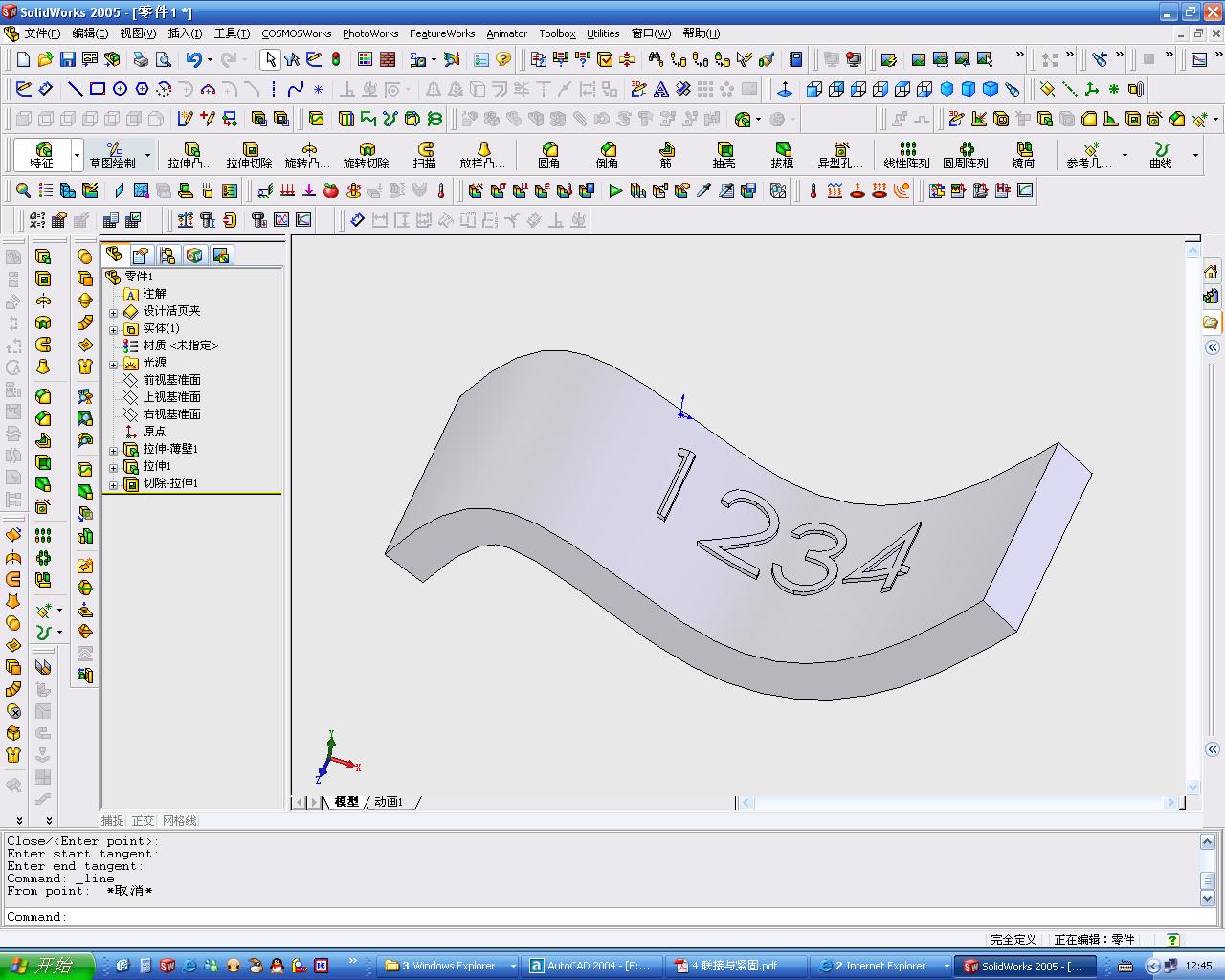Expand the 光源 tree node
This screenshot has height=980, width=1225.
(114, 364)
